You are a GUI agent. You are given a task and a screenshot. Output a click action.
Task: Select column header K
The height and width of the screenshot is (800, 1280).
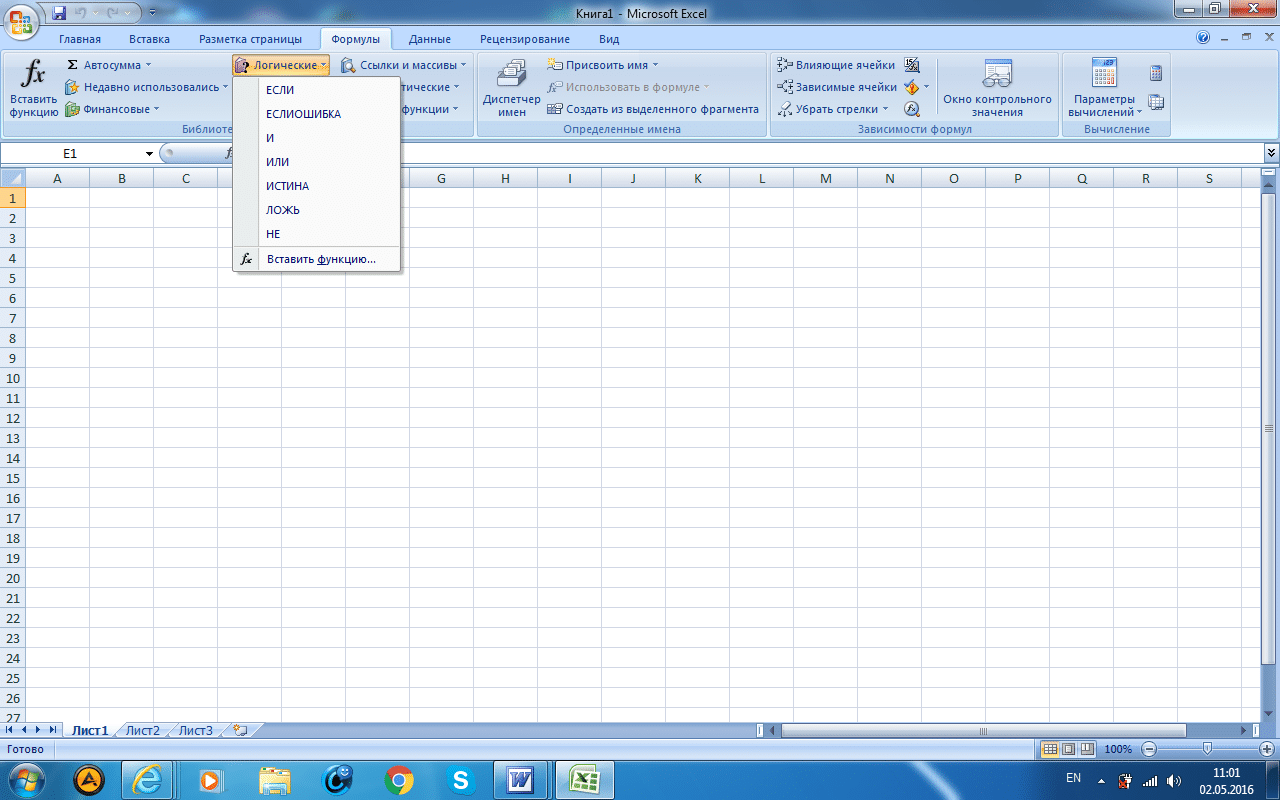point(697,178)
